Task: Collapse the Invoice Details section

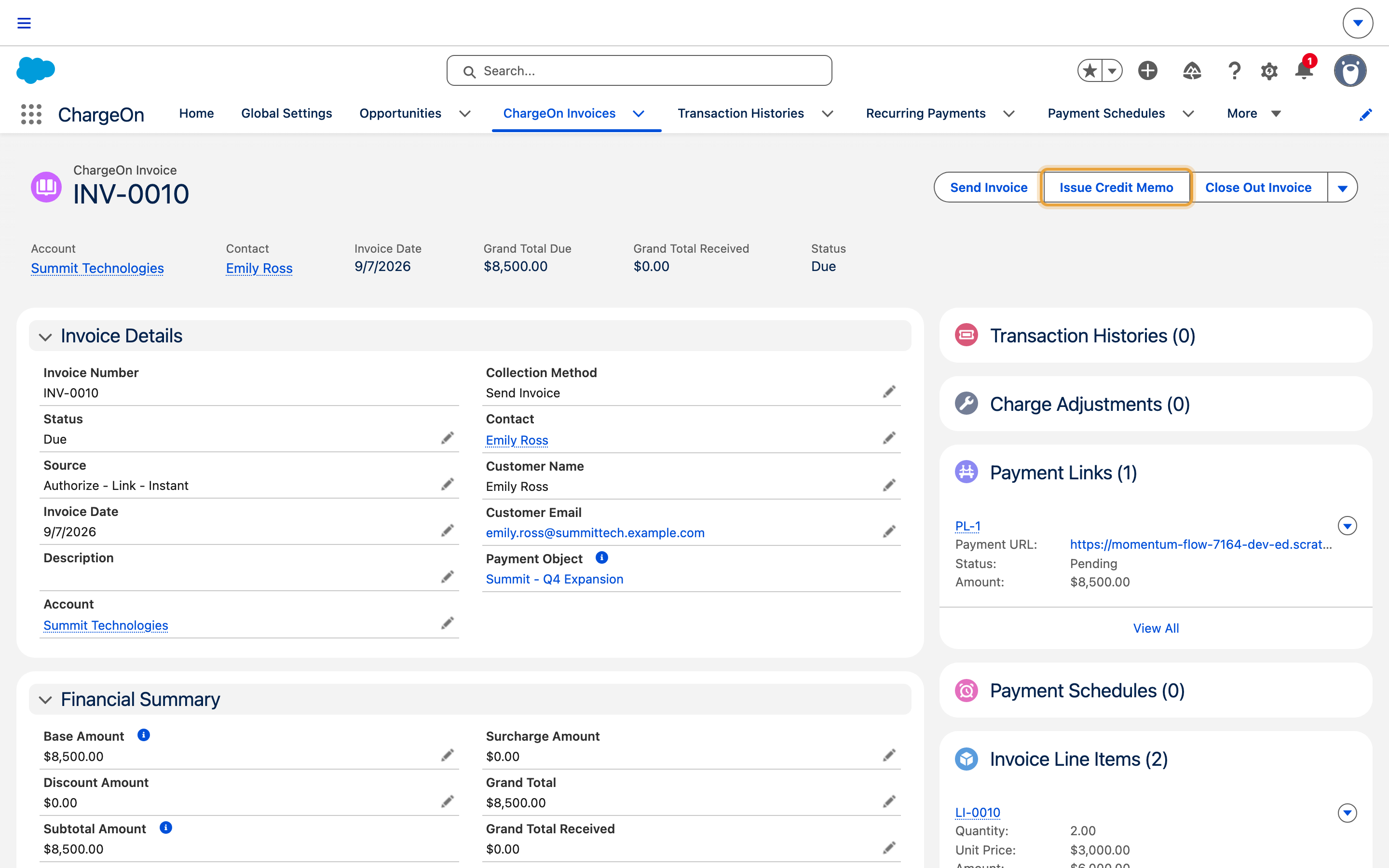Action: pyautogui.click(x=45, y=337)
